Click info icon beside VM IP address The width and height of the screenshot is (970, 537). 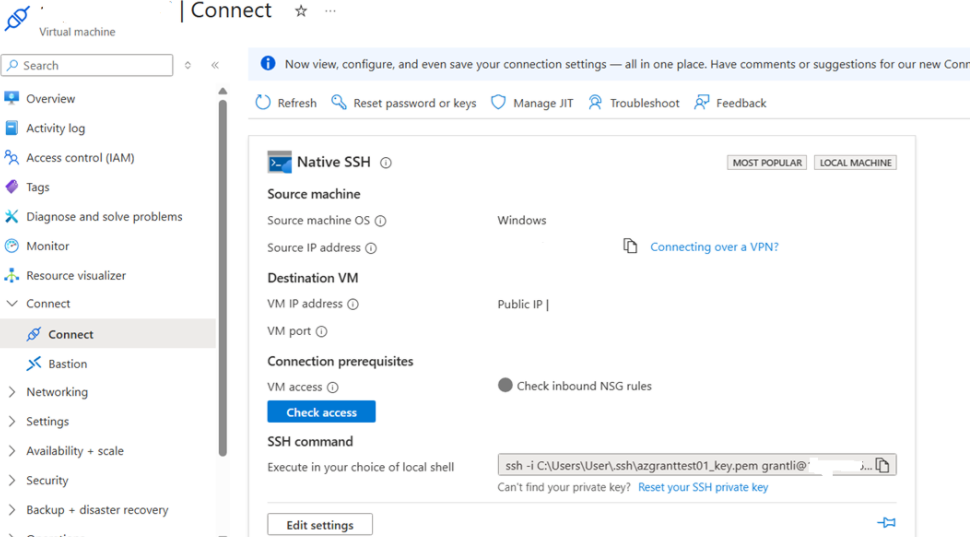coord(353,304)
